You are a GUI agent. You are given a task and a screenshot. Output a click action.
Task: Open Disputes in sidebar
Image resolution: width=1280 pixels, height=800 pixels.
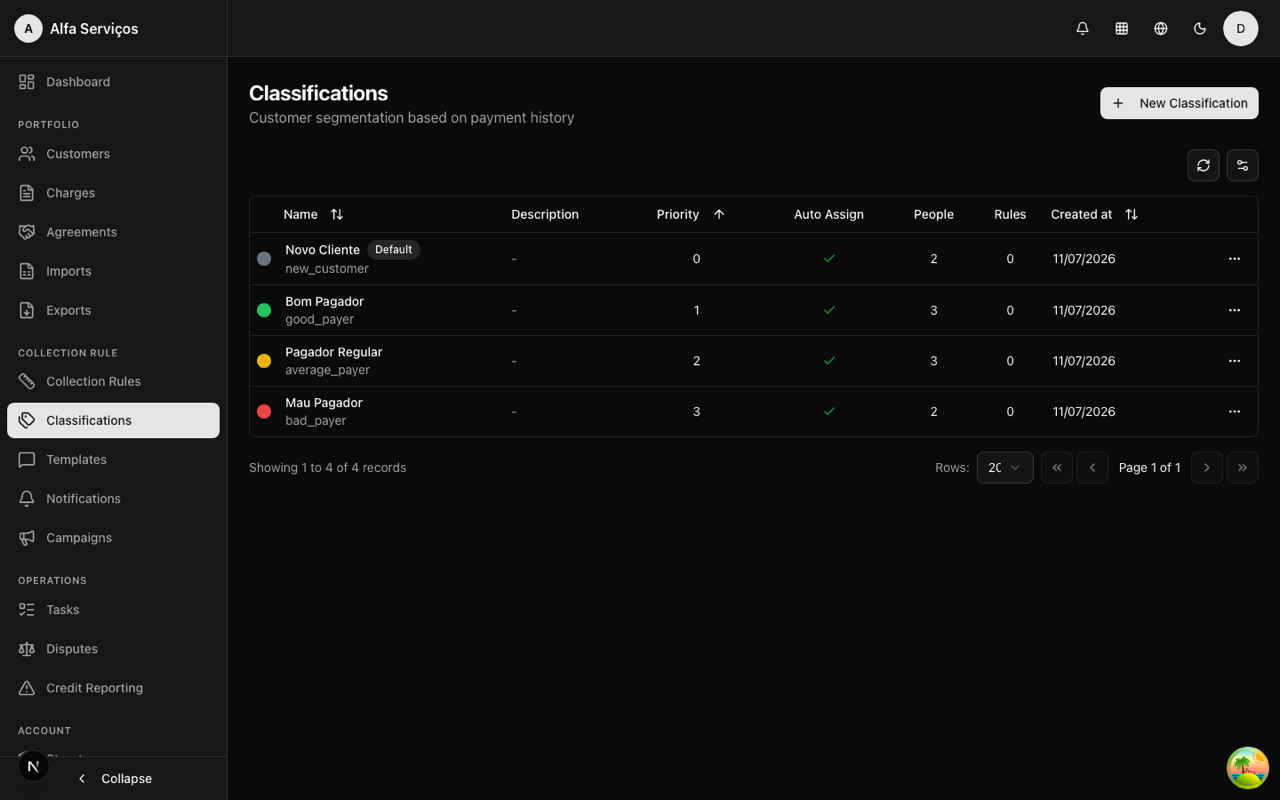click(113, 648)
